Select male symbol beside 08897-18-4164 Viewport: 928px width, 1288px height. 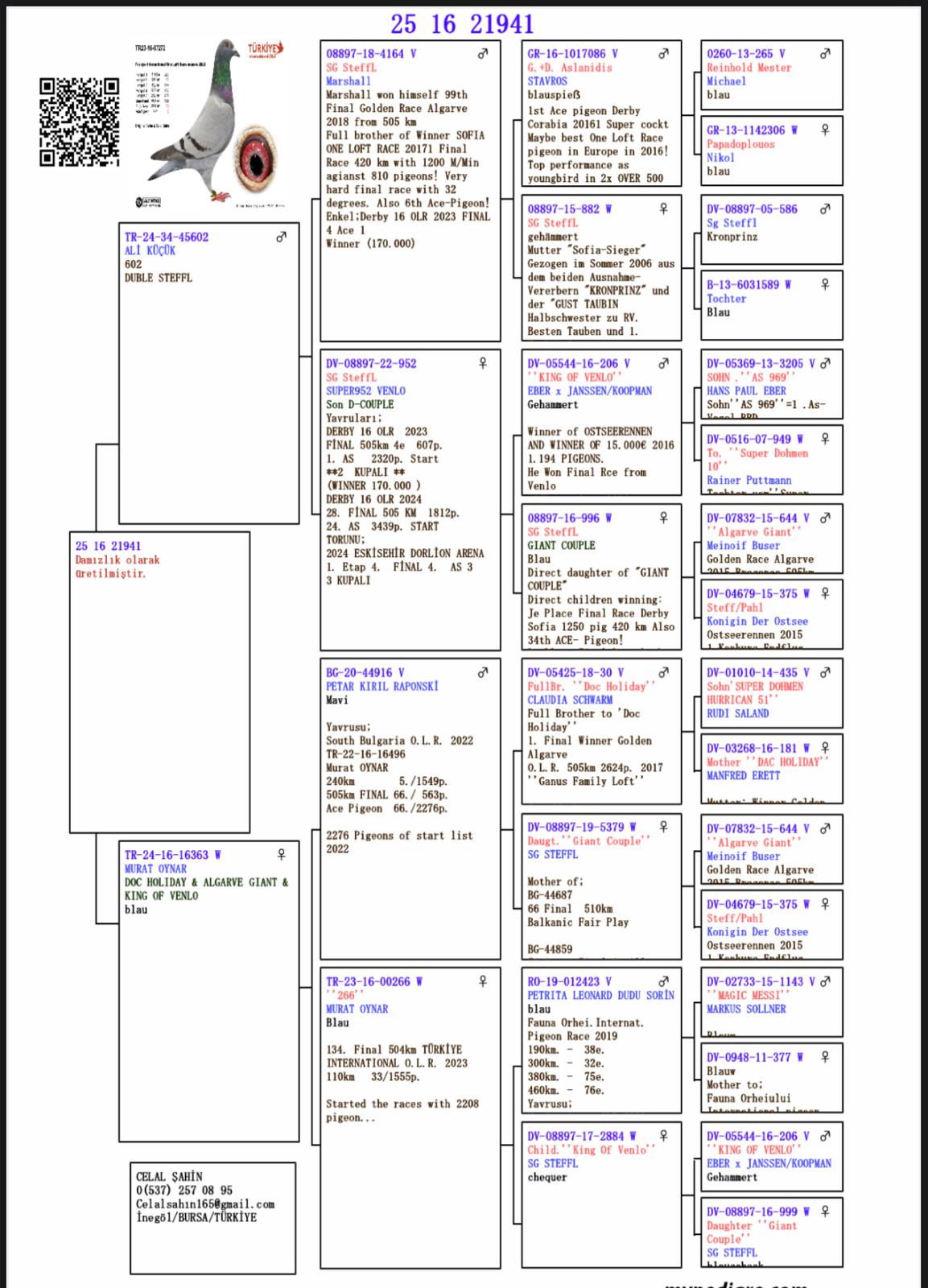click(482, 54)
